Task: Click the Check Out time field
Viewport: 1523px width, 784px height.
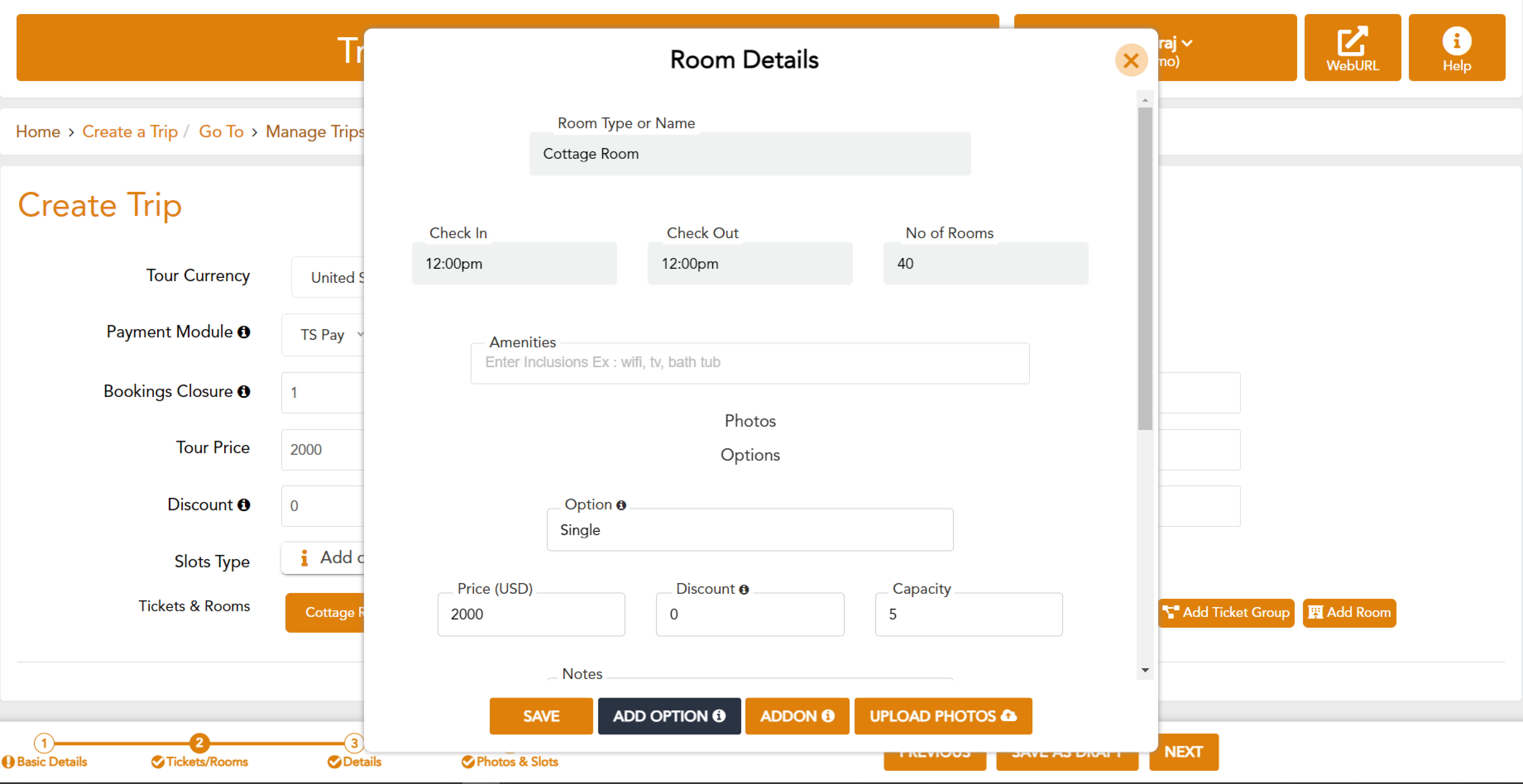Action: click(x=750, y=264)
